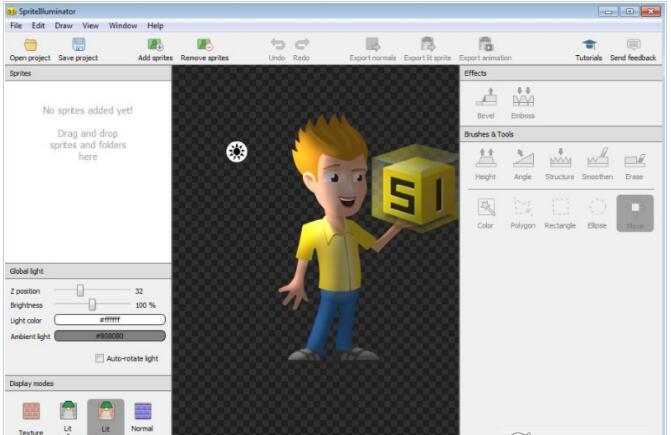Viewport: 671px width, 435px height.
Task: Open the View menu
Action: (90, 26)
